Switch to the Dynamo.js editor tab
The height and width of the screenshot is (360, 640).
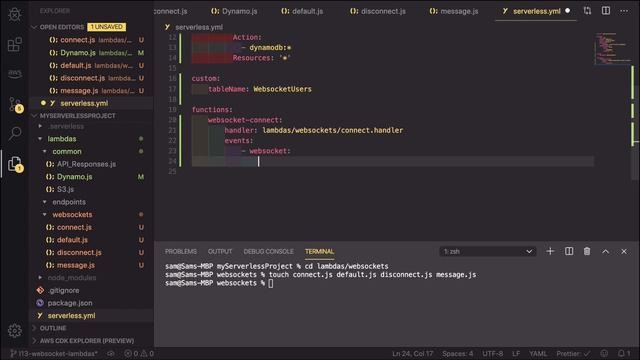pyautogui.click(x=234, y=11)
